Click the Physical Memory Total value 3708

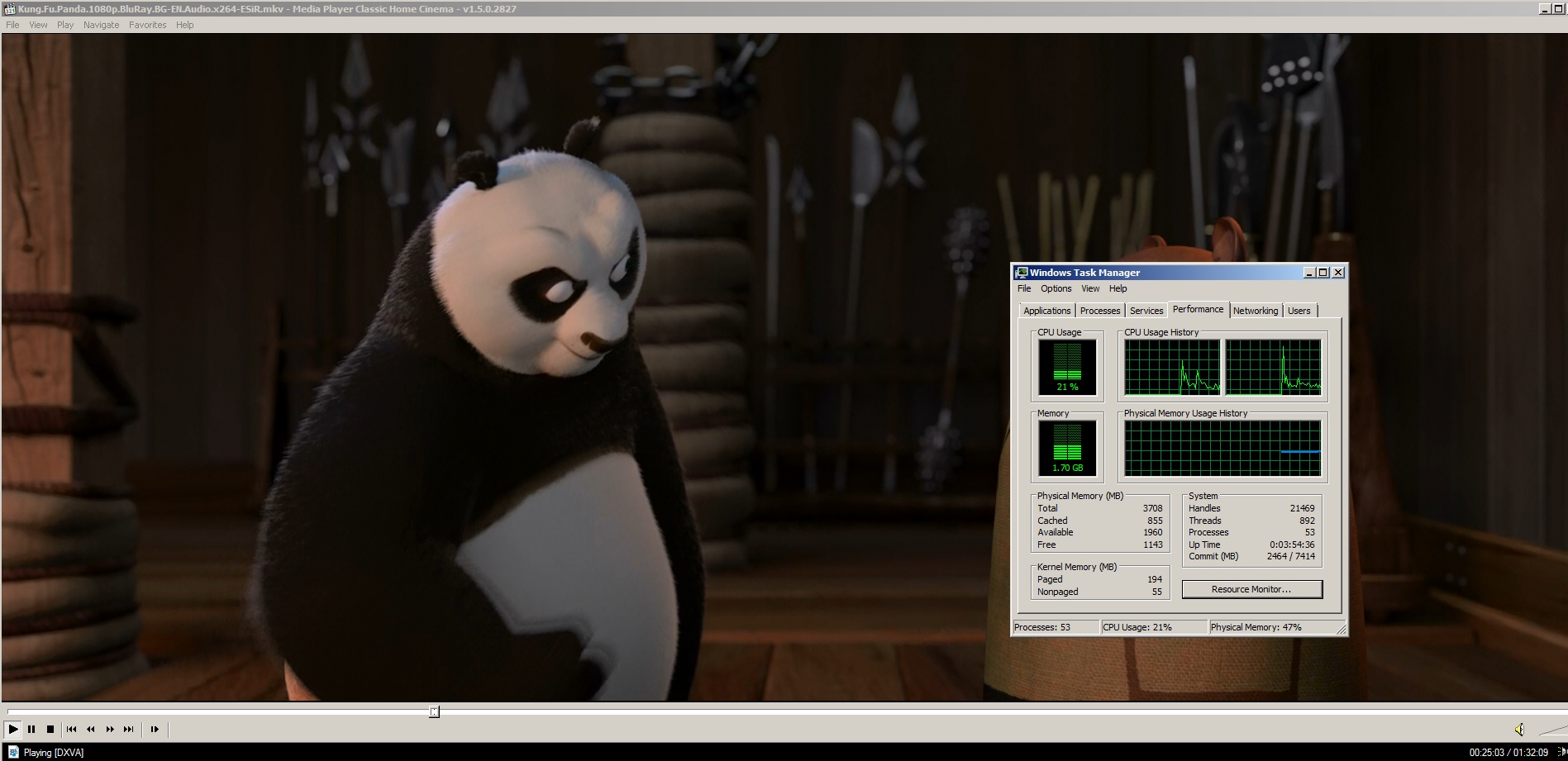point(1152,508)
